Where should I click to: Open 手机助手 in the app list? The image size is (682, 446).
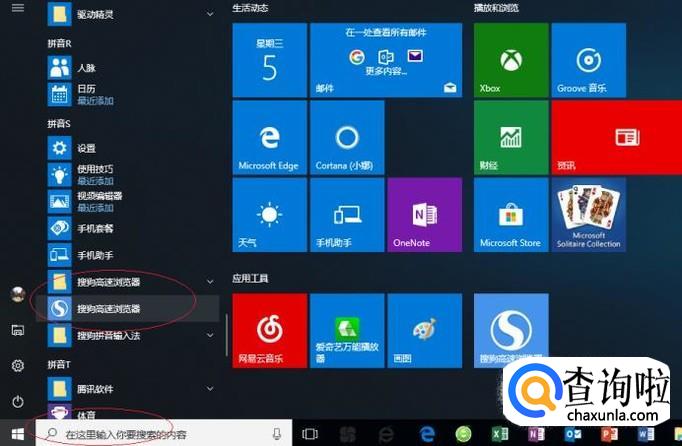coord(133,255)
